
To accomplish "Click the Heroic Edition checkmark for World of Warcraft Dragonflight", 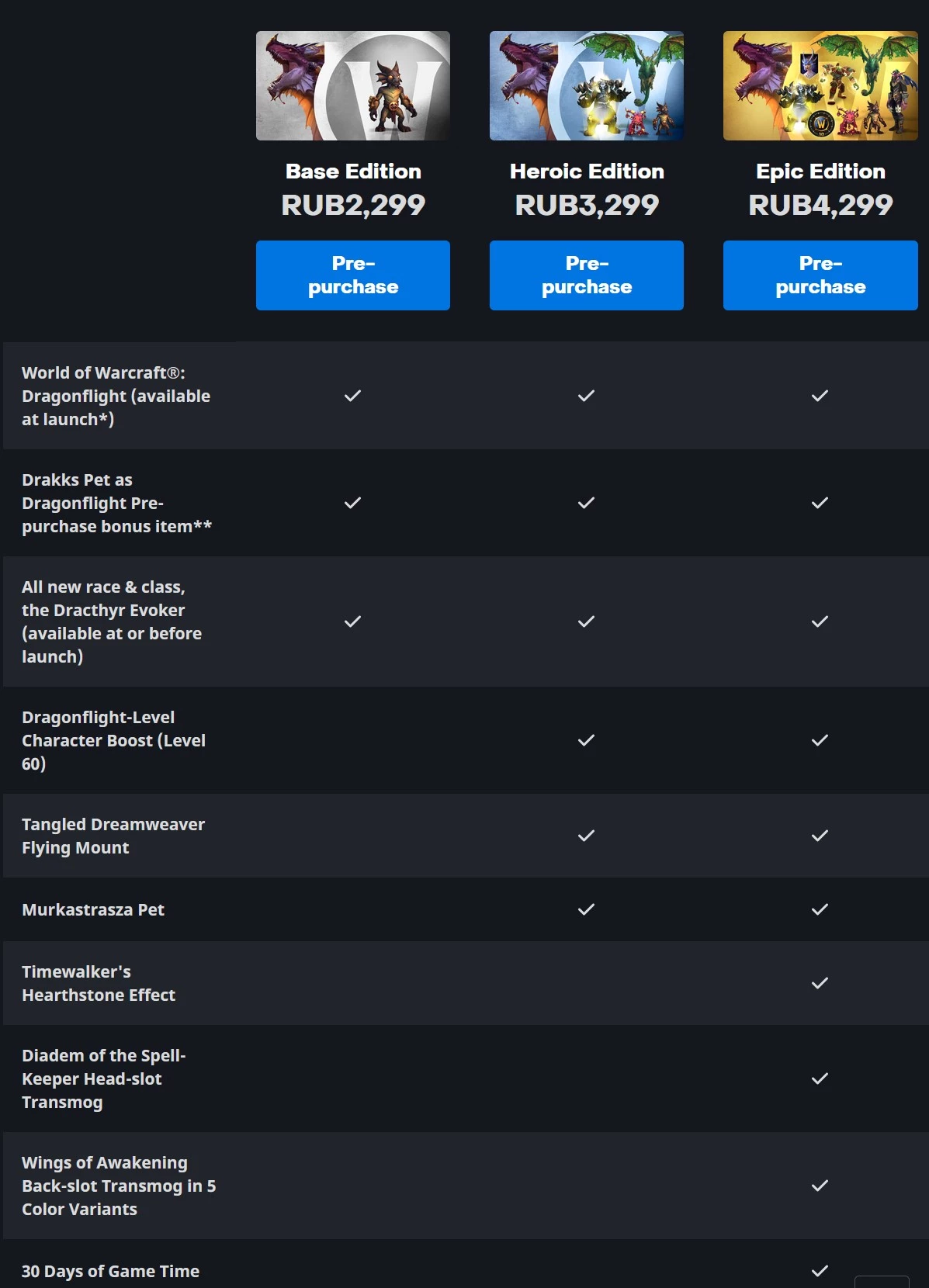I will click(587, 396).
